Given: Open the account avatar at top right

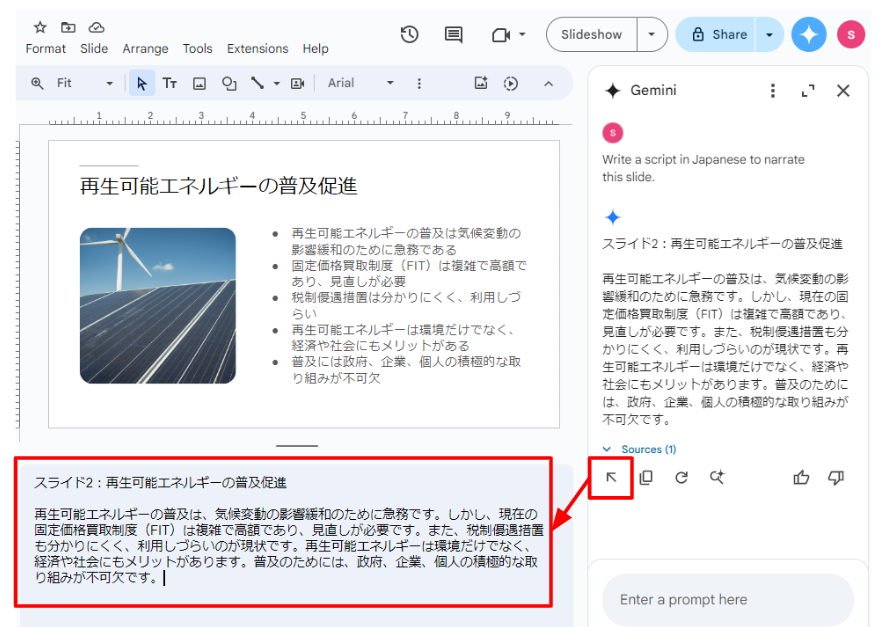Looking at the screenshot, I should [851, 35].
